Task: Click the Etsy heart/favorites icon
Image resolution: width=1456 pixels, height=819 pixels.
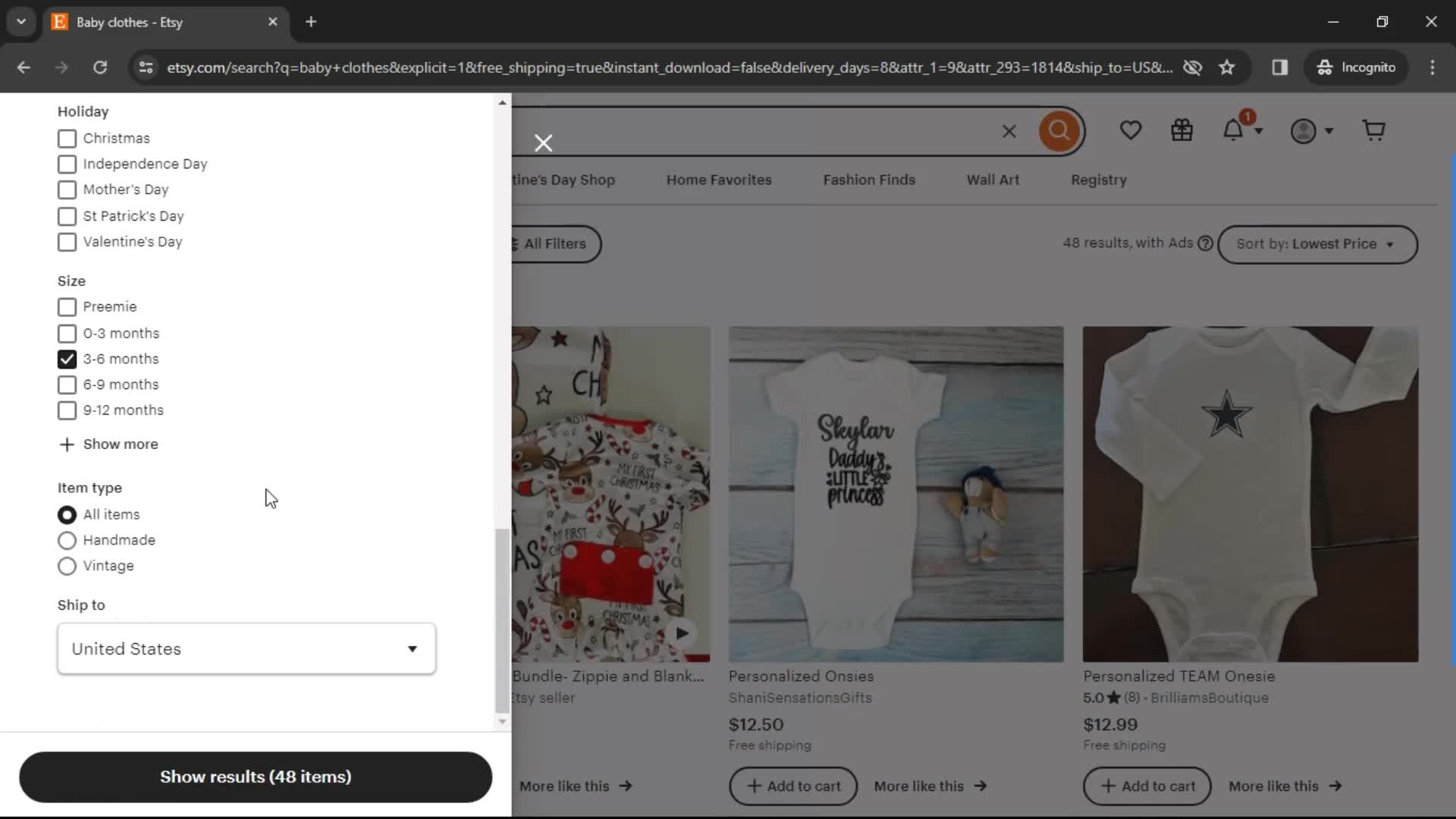Action: [x=1131, y=130]
